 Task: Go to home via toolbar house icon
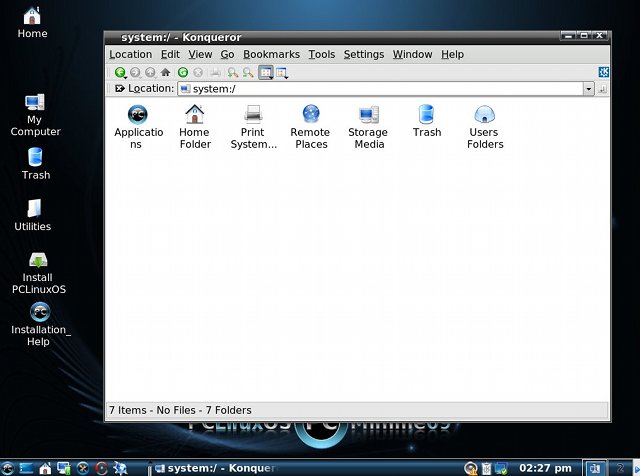pyautogui.click(x=165, y=73)
